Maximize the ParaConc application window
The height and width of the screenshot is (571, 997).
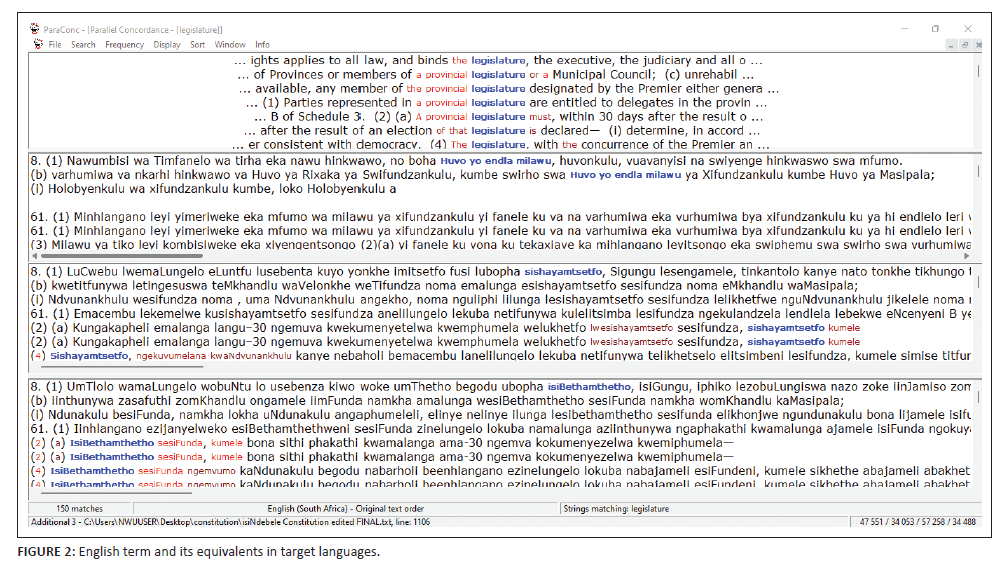point(935,29)
